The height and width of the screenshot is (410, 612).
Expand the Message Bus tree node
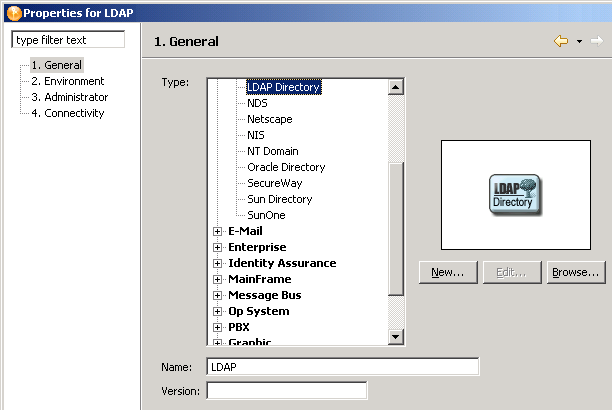[217, 296]
